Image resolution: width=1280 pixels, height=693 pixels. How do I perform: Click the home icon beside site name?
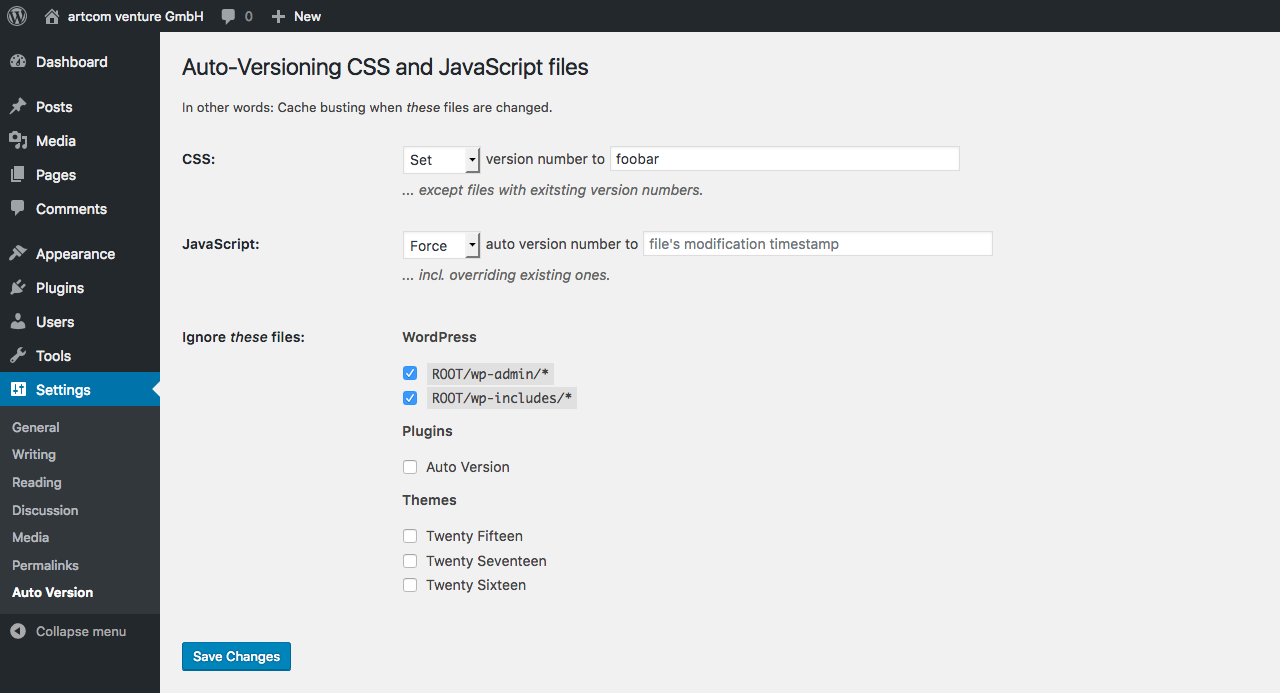click(52, 16)
